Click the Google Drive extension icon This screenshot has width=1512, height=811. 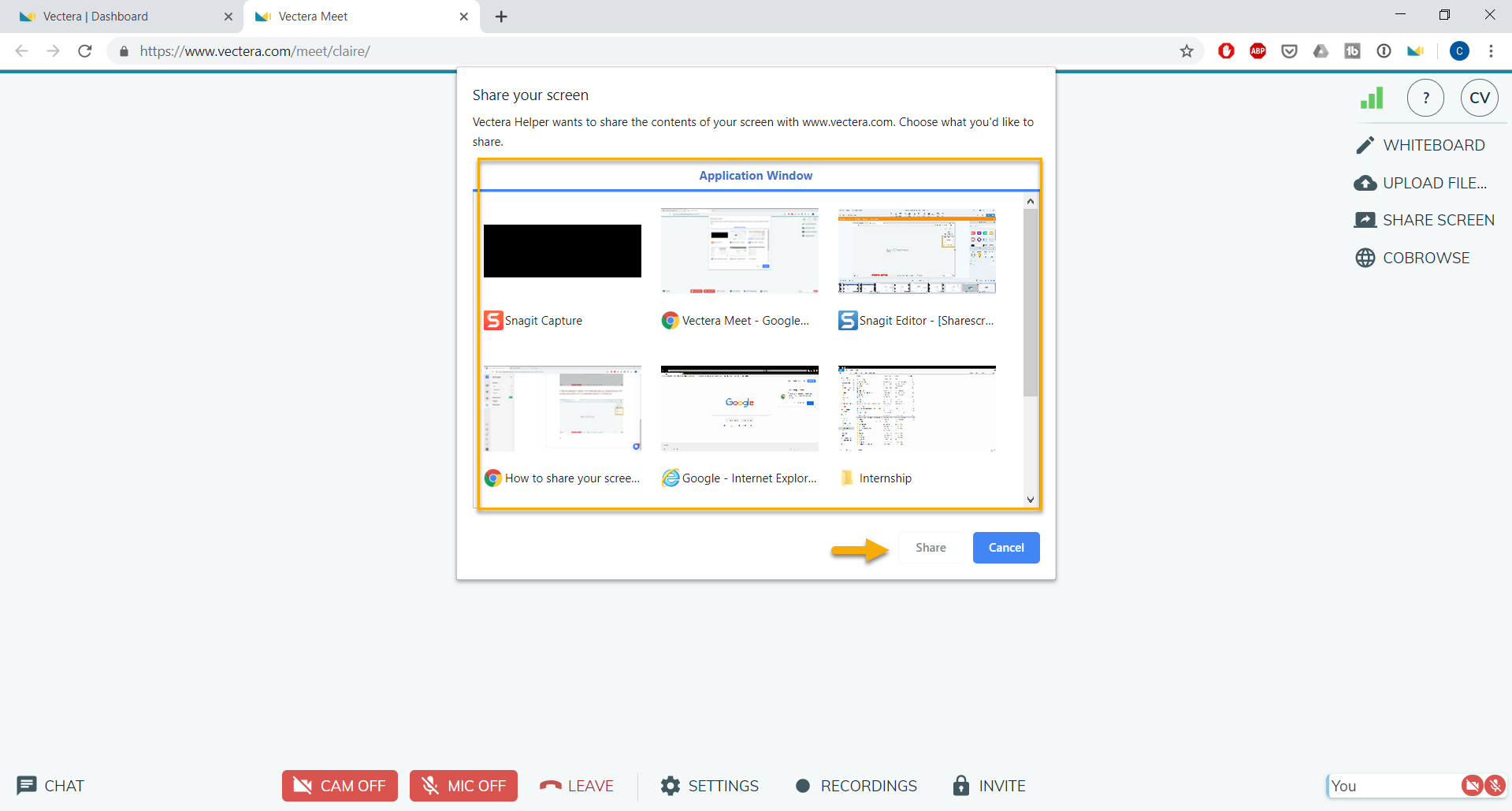pyautogui.click(x=1321, y=51)
